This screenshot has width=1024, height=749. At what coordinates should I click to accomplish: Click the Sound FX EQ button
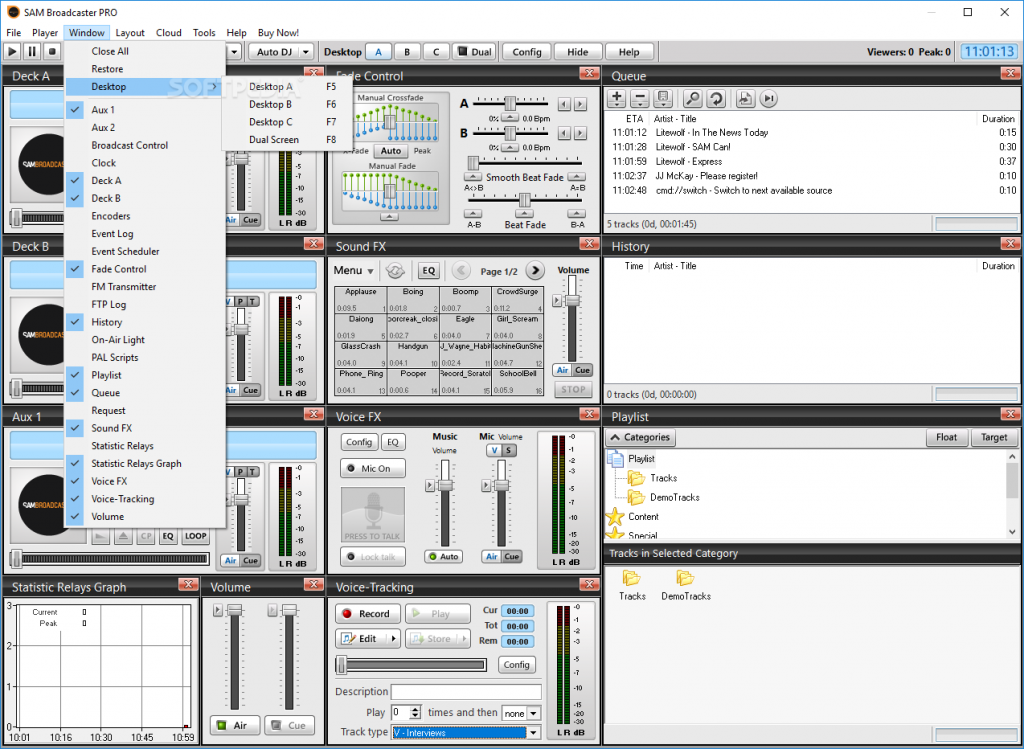[428, 270]
